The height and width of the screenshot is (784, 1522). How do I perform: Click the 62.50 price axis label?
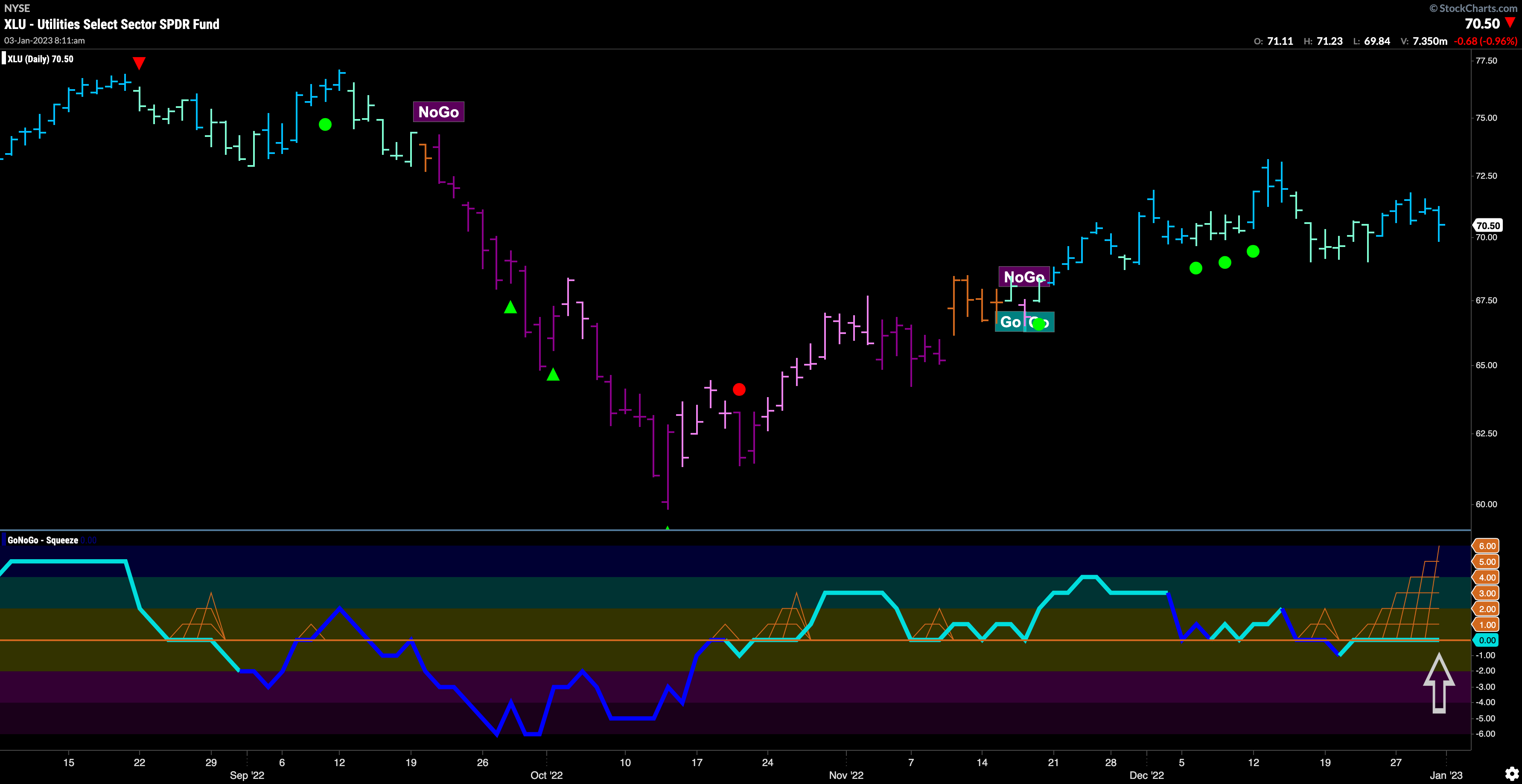coord(1487,433)
